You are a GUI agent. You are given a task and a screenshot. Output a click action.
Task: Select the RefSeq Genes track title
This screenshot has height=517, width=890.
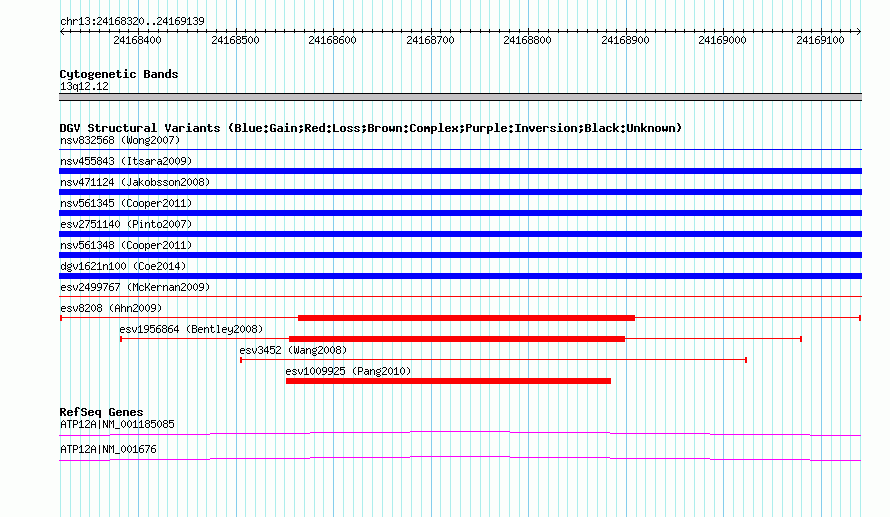click(x=102, y=412)
